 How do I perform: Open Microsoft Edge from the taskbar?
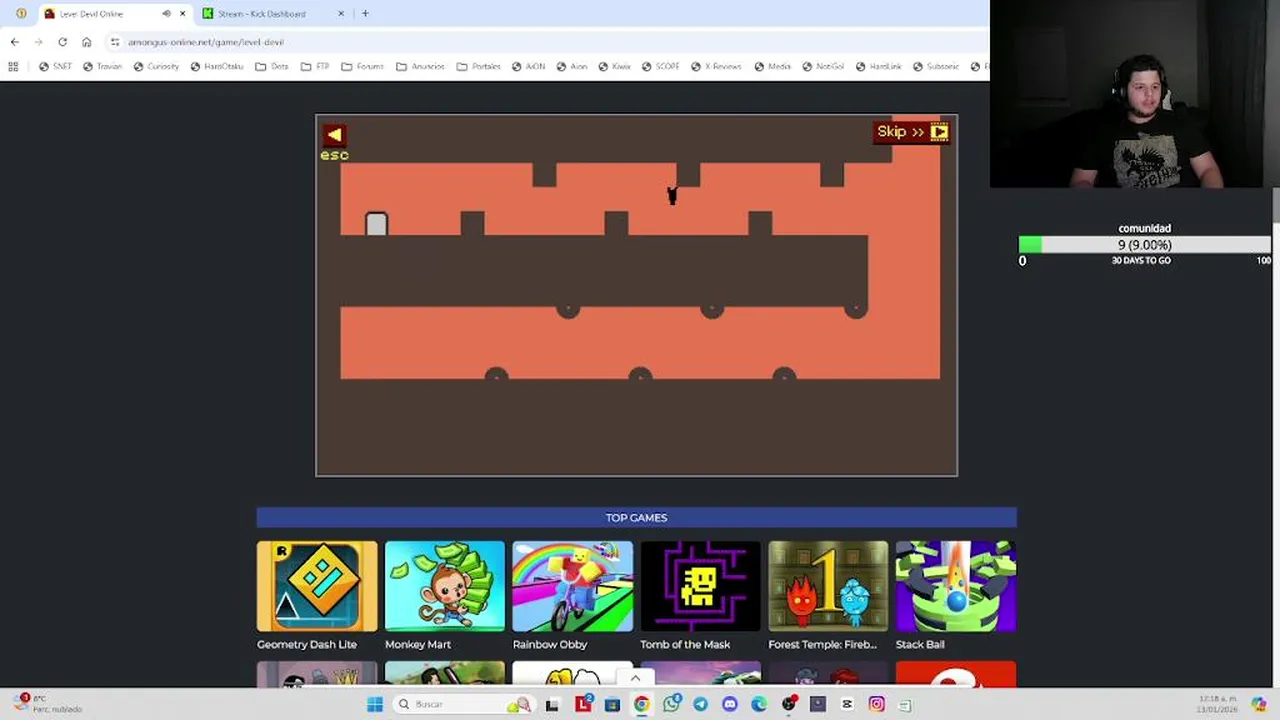[x=759, y=704]
